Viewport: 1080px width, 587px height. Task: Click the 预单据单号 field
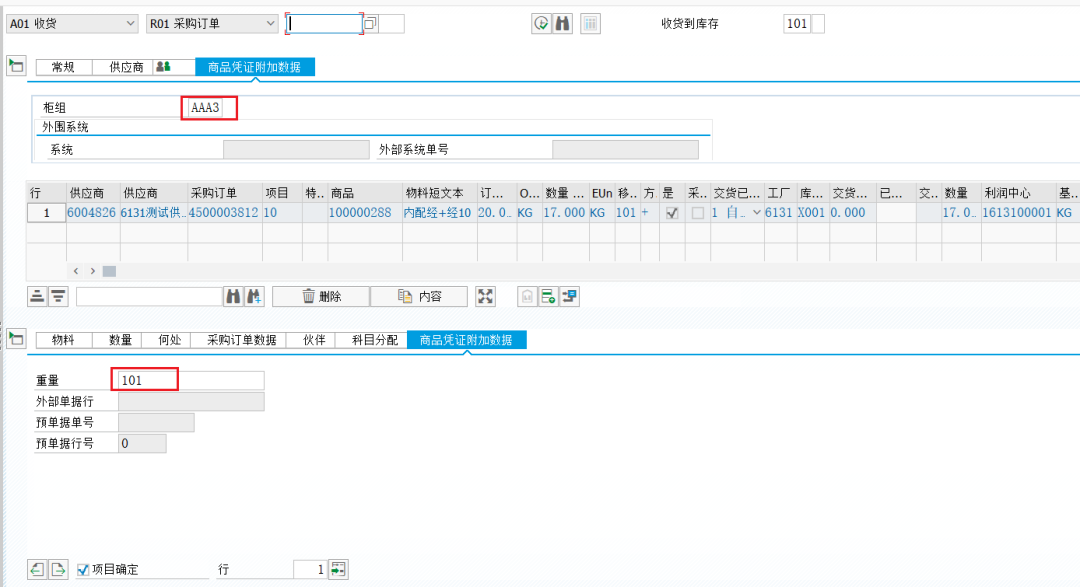pos(156,422)
